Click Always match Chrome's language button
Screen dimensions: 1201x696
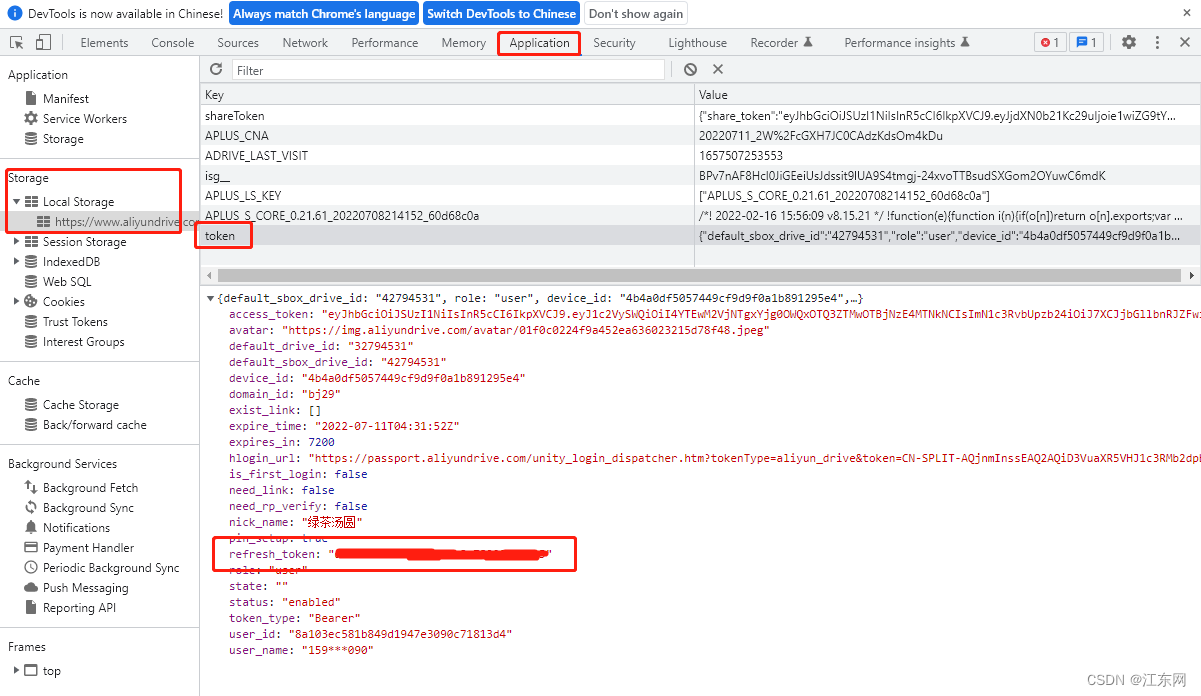click(x=323, y=14)
